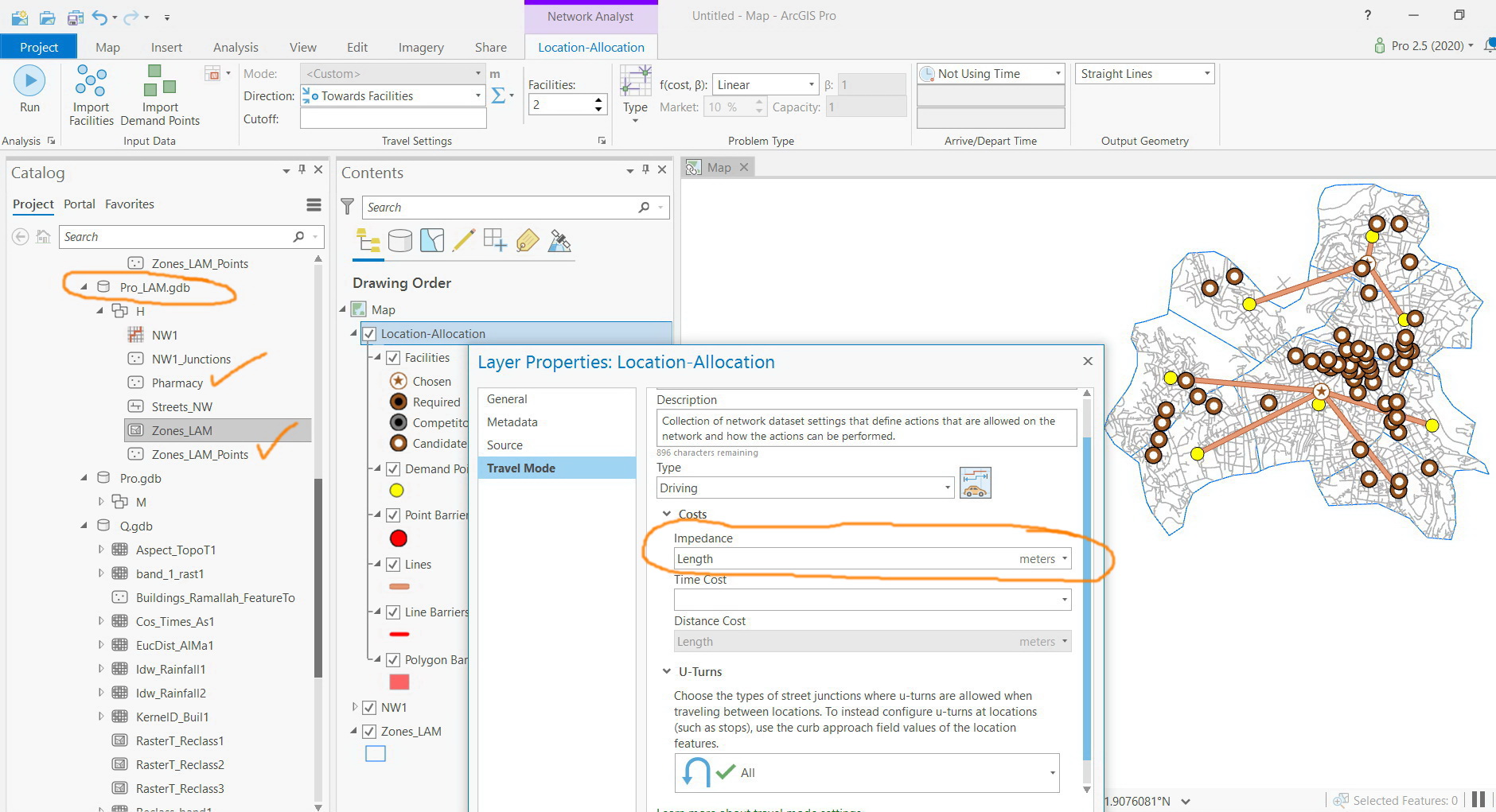Screen dimensions: 1496x812
Task: Select List By Drawing Order icon in Contents
Action: click(368, 240)
